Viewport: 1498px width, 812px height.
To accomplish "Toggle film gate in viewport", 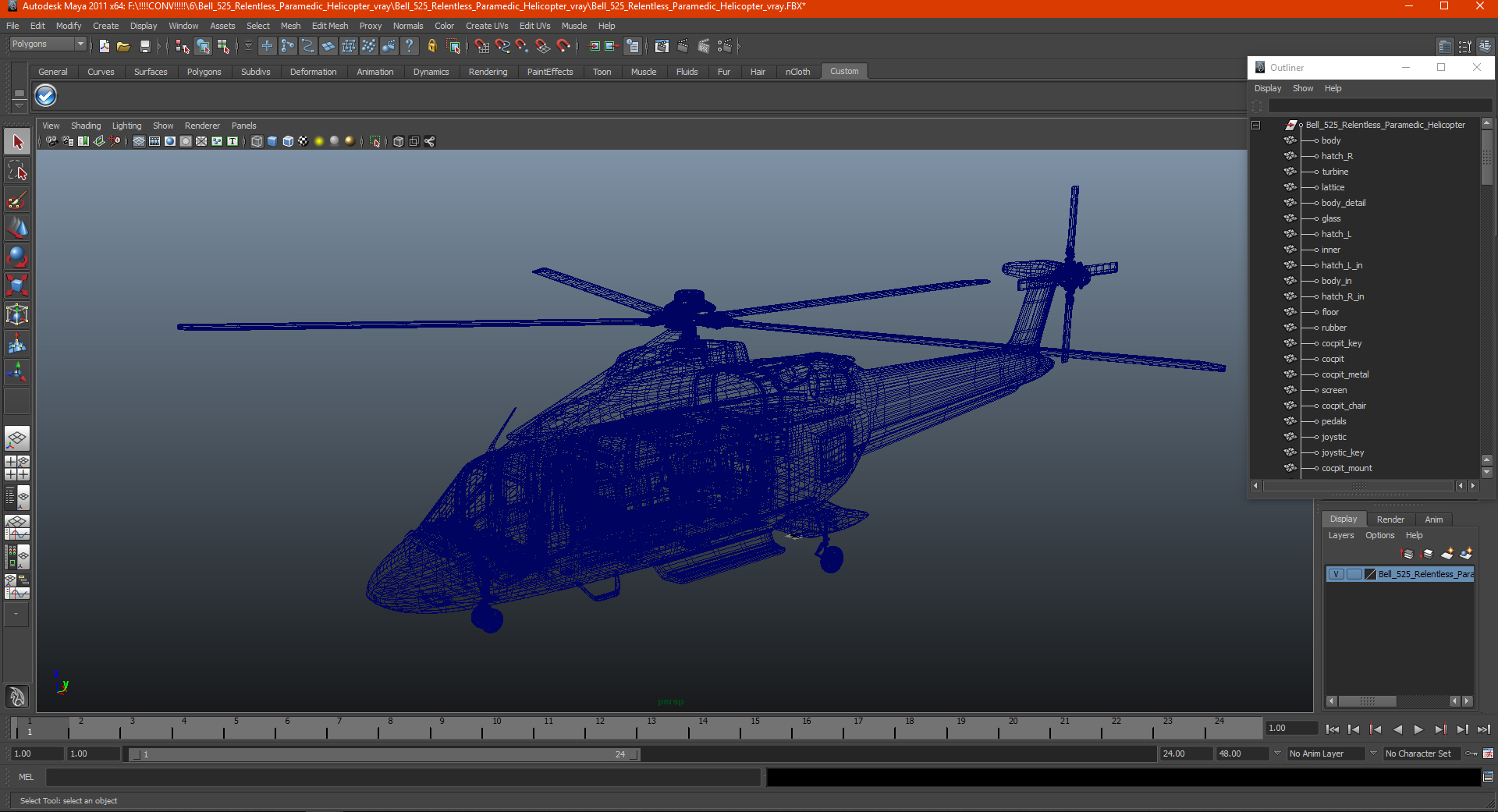I will (x=154, y=141).
